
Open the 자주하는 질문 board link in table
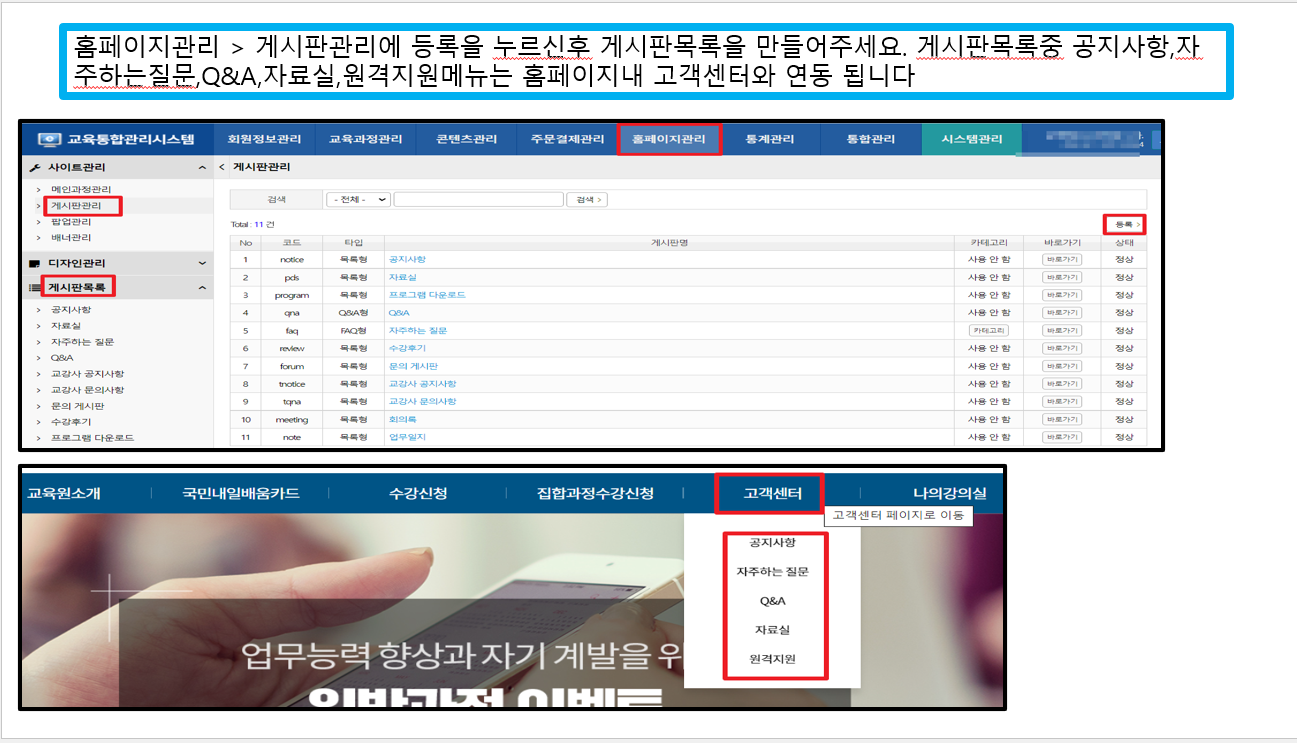click(x=418, y=331)
